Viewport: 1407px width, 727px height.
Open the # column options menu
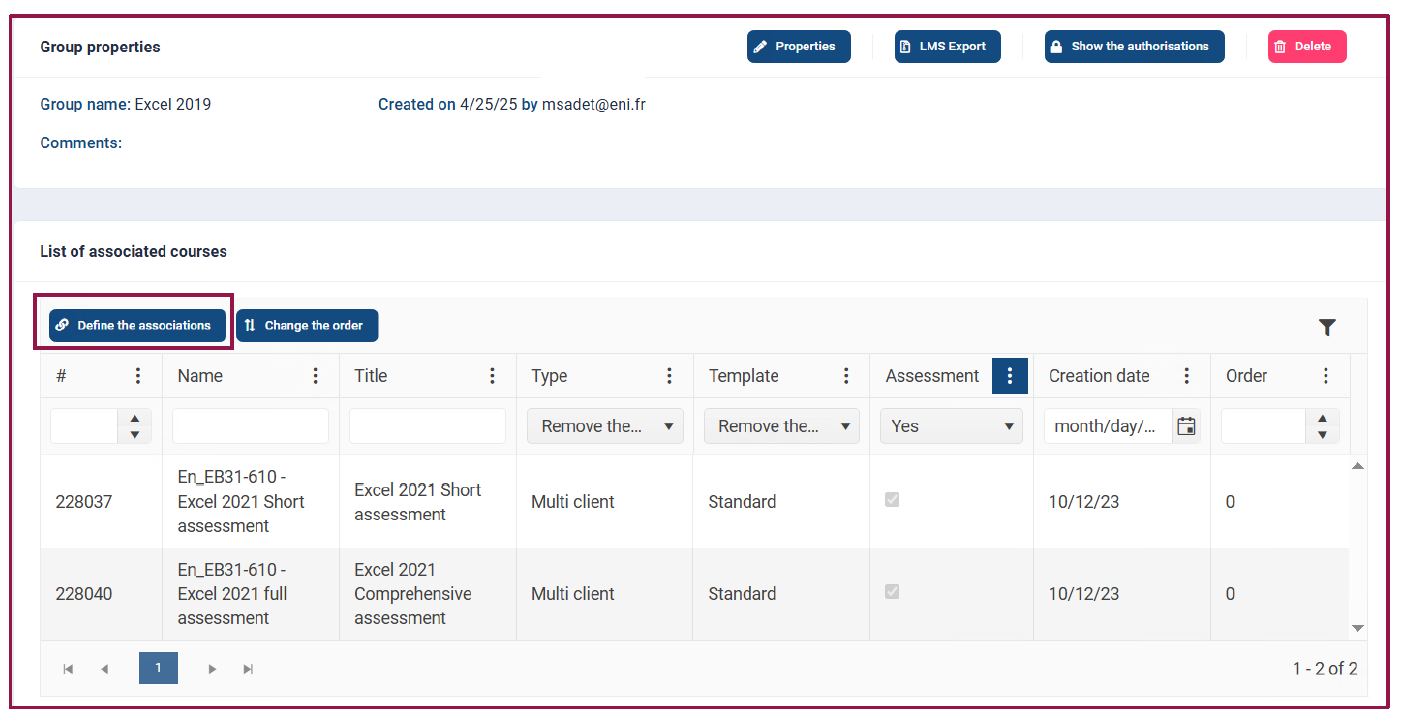(x=138, y=376)
